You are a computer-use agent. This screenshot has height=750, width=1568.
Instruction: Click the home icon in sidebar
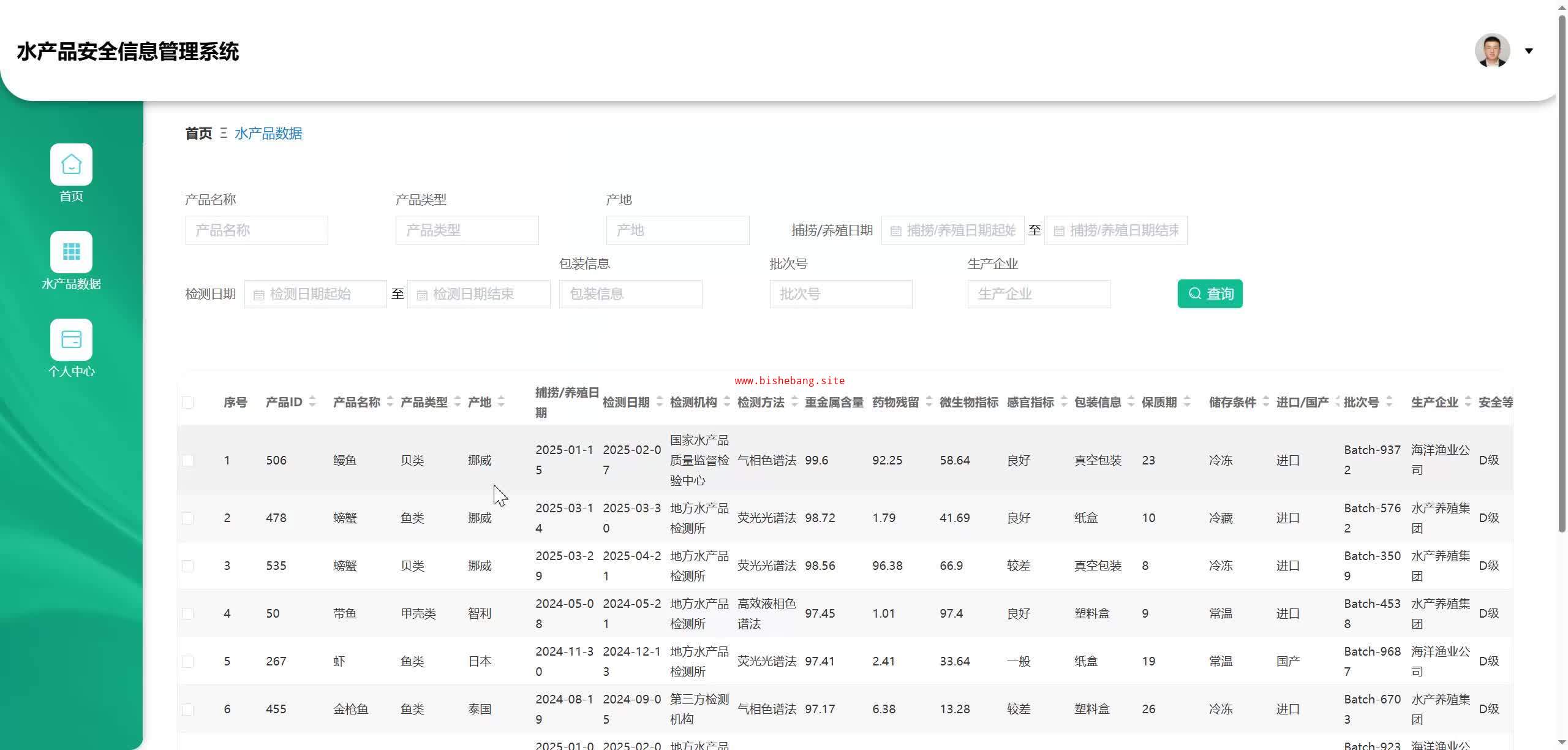[71, 164]
